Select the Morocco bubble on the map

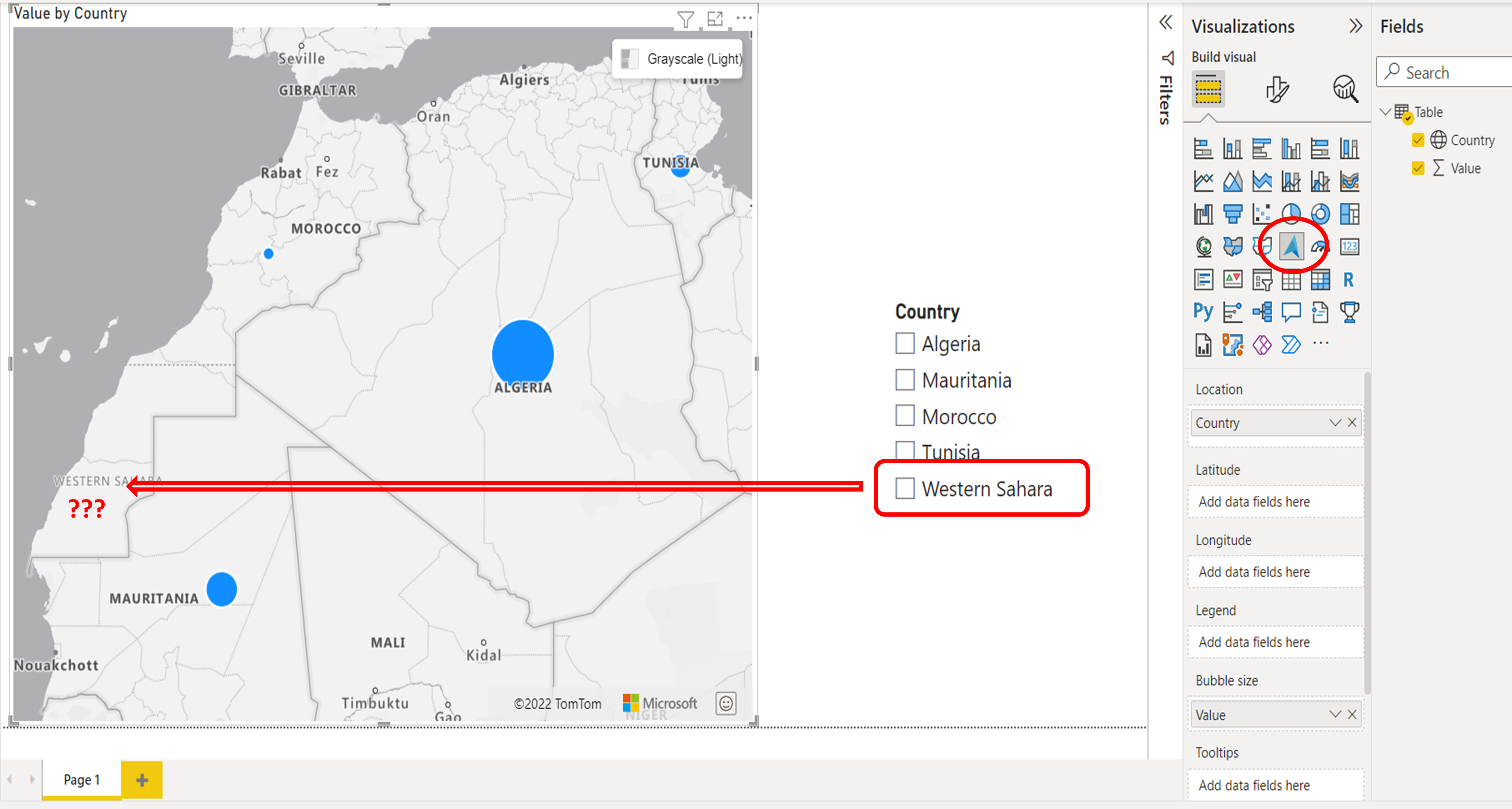point(268,254)
